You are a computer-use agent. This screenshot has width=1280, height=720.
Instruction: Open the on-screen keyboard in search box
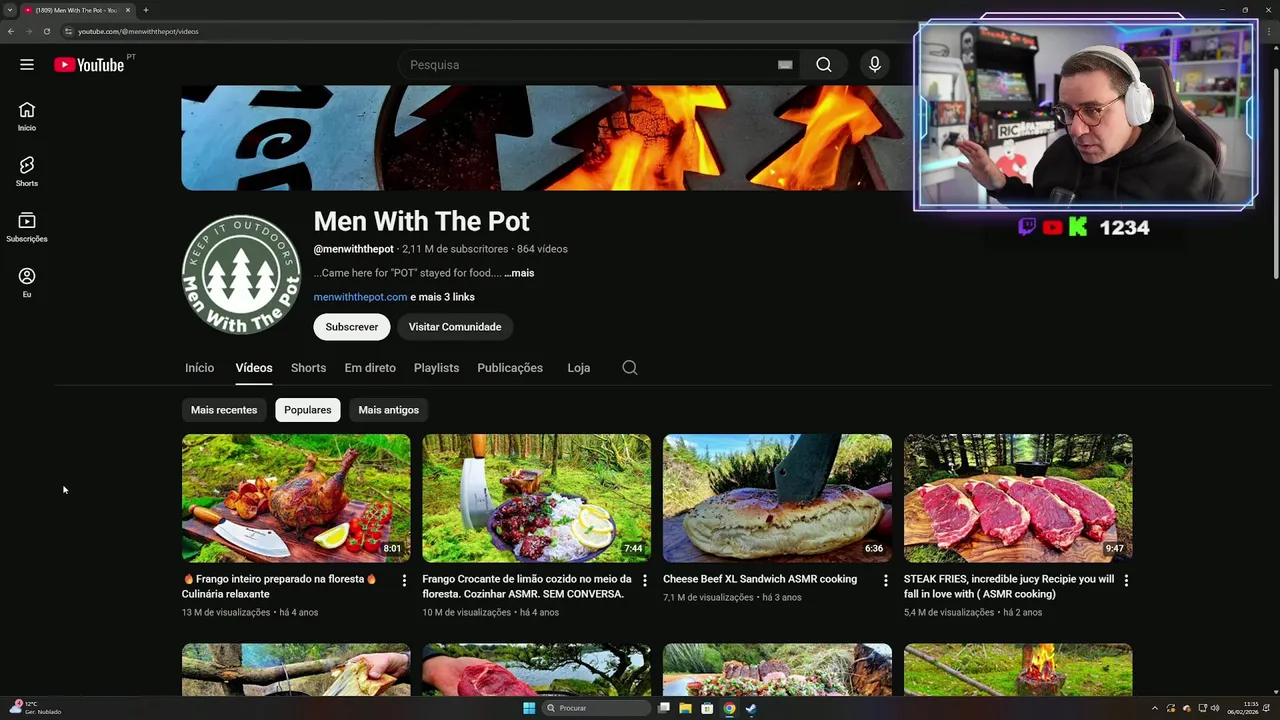pos(785,65)
